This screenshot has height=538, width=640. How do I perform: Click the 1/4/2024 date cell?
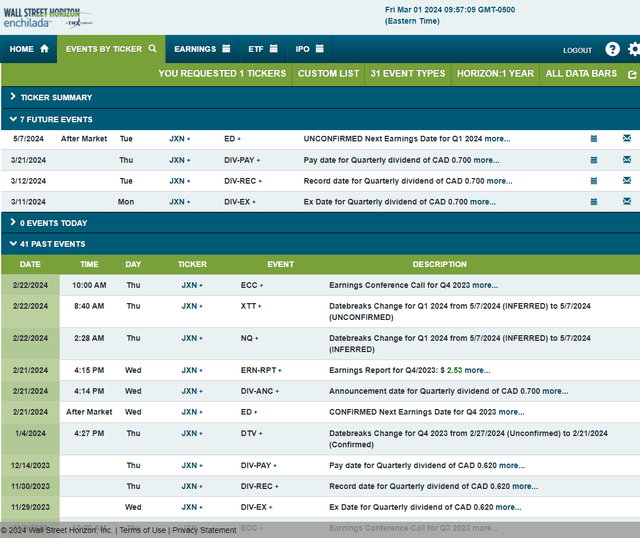coord(30,434)
